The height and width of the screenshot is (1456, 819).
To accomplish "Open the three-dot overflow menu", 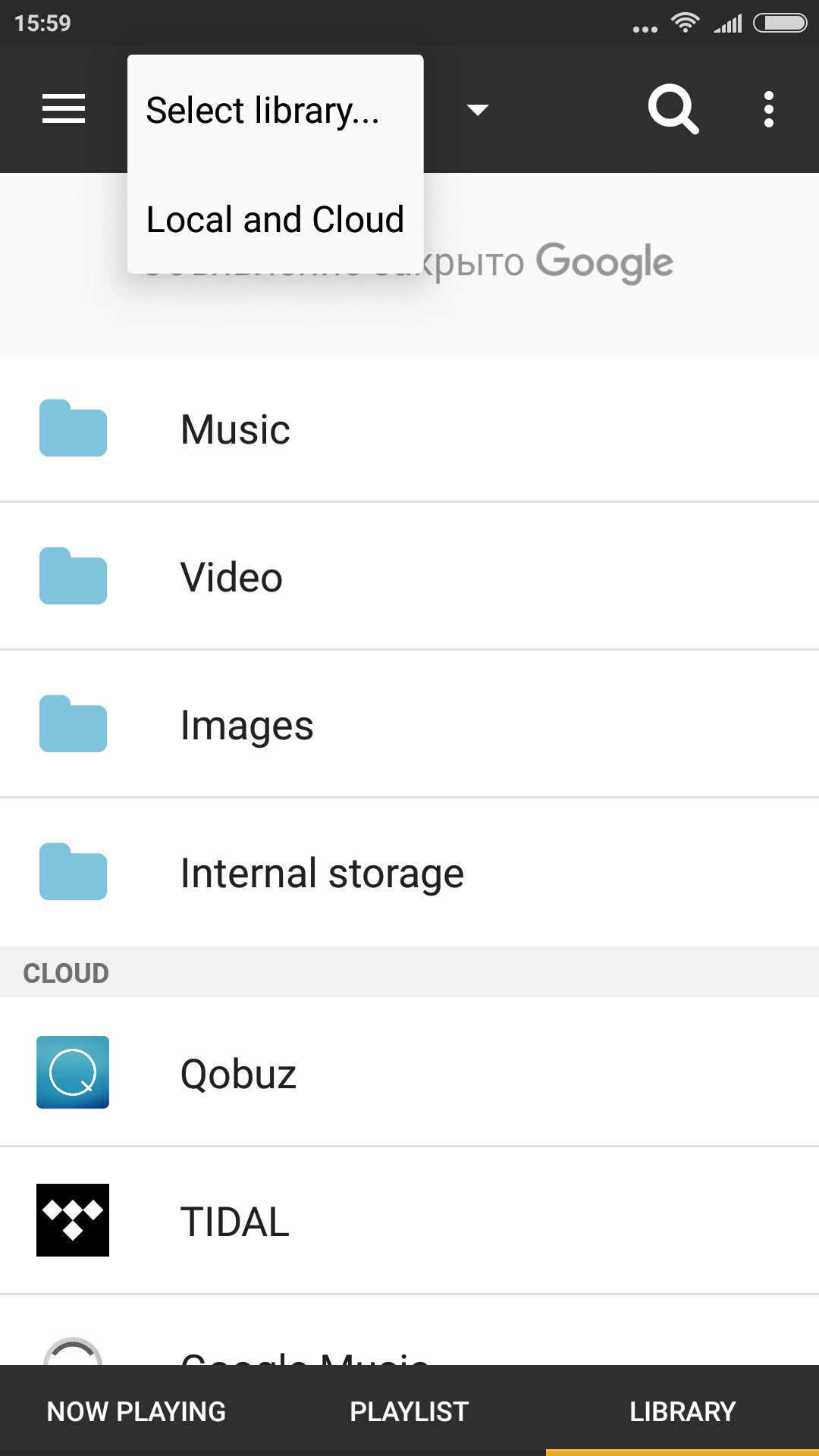I will [x=768, y=110].
